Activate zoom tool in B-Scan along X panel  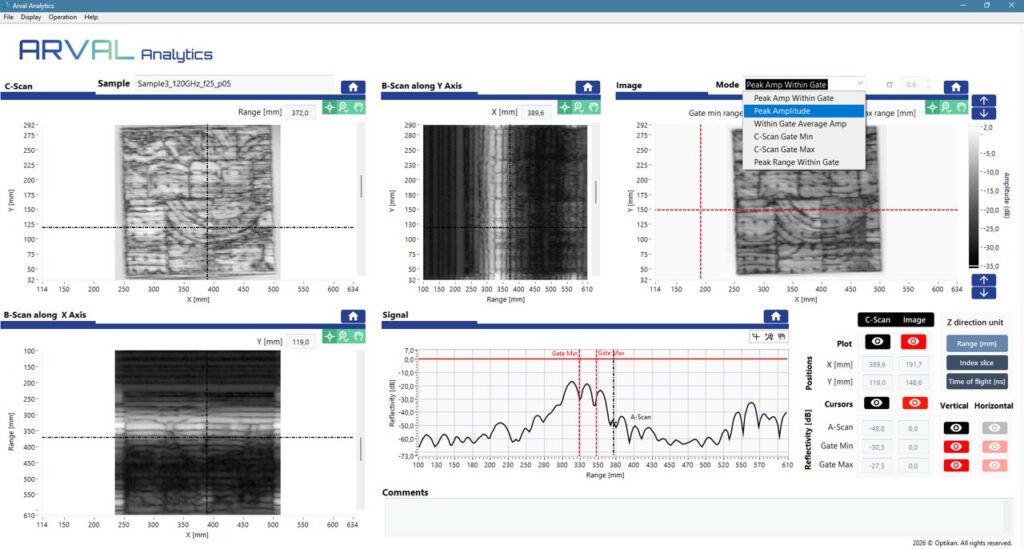(x=344, y=336)
